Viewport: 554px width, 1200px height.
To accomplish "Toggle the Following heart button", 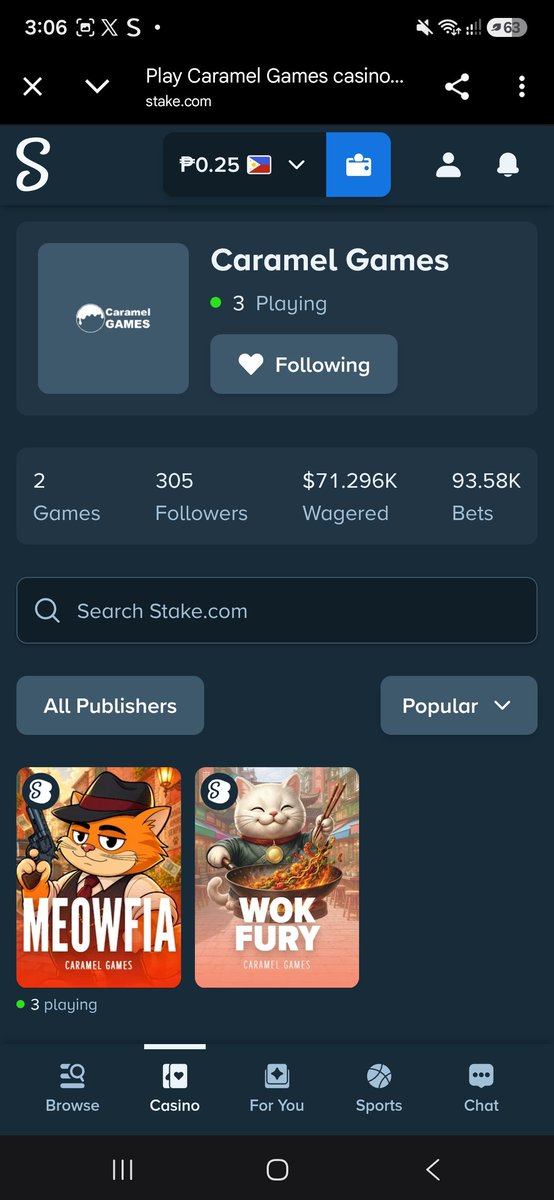I will [x=304, y=364].
